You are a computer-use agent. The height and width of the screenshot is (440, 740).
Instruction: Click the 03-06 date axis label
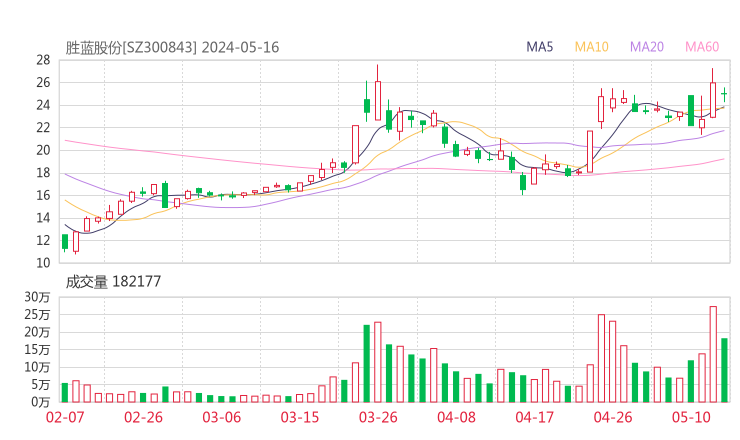[x=221, y=417]
